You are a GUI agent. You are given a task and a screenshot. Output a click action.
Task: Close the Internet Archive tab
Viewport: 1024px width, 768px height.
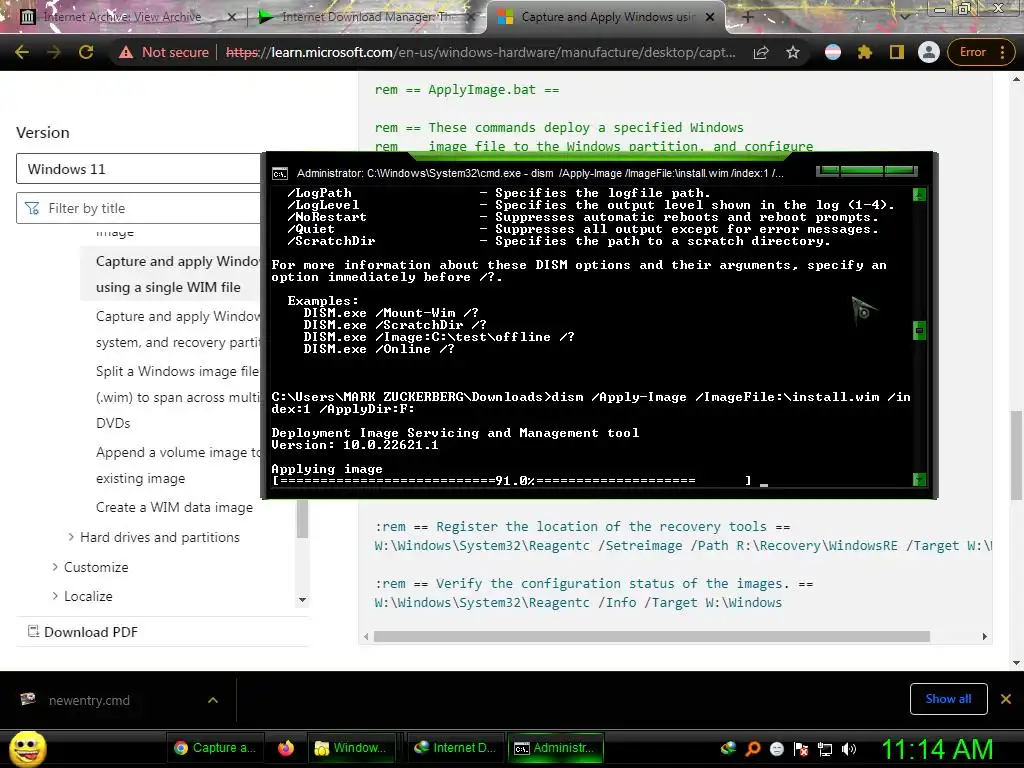pos(231,18)
